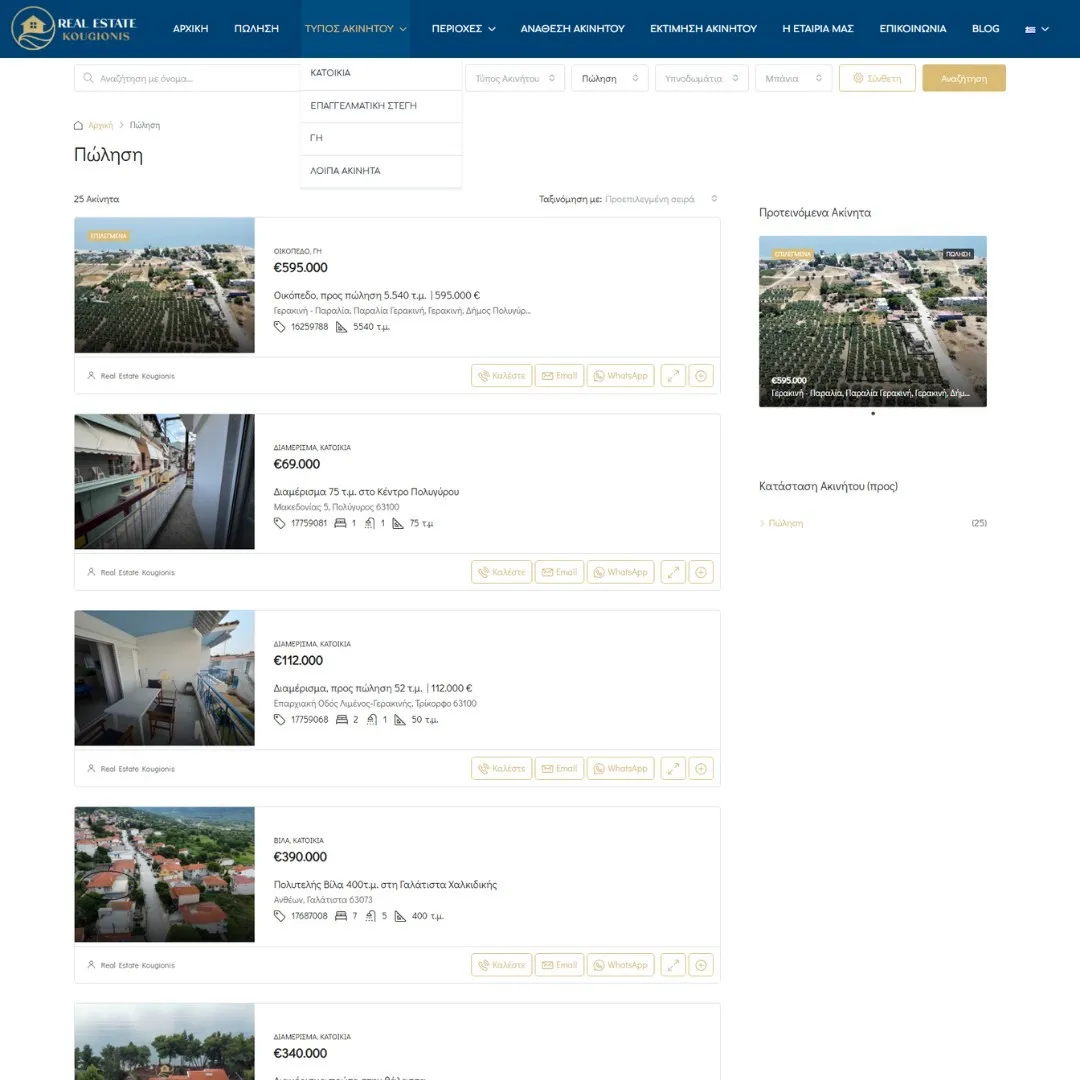Expand fullscreen icon for €390.000 listing
1080x1080 pixels.
click(x=673, y=965)
